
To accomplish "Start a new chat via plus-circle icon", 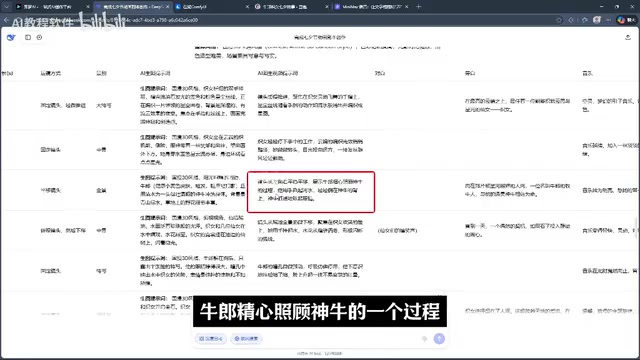I will click(39, 37).
